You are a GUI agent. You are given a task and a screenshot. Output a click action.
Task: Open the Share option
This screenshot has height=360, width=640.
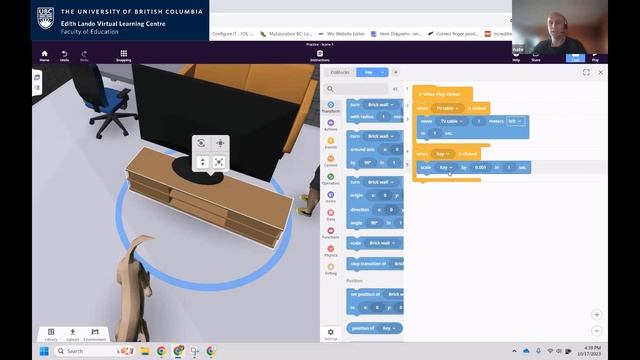click(536, 57)
